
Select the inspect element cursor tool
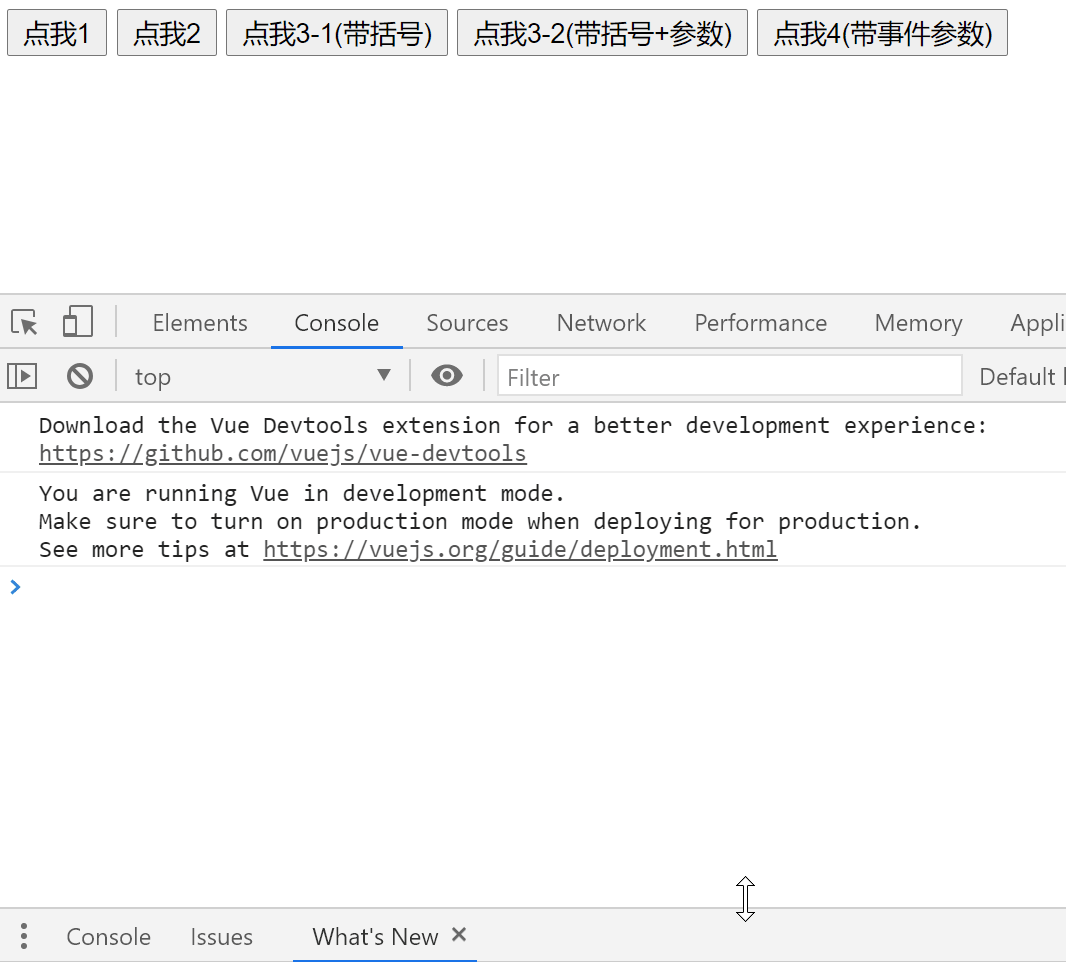[23, 322]
